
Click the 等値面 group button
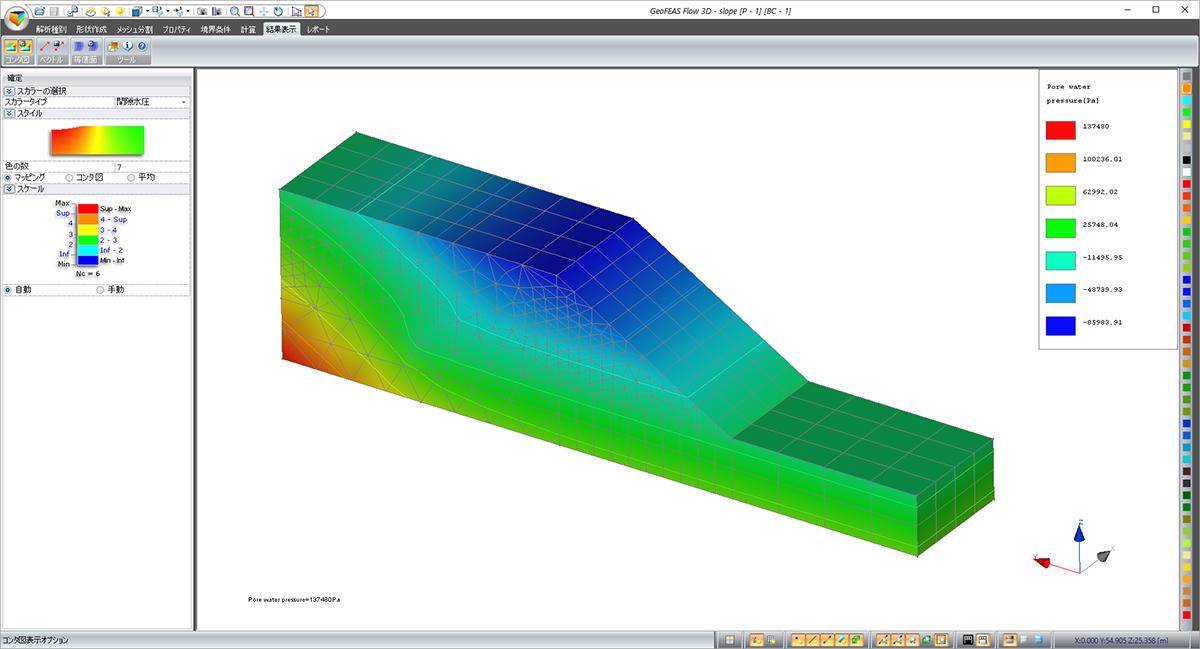85,52
